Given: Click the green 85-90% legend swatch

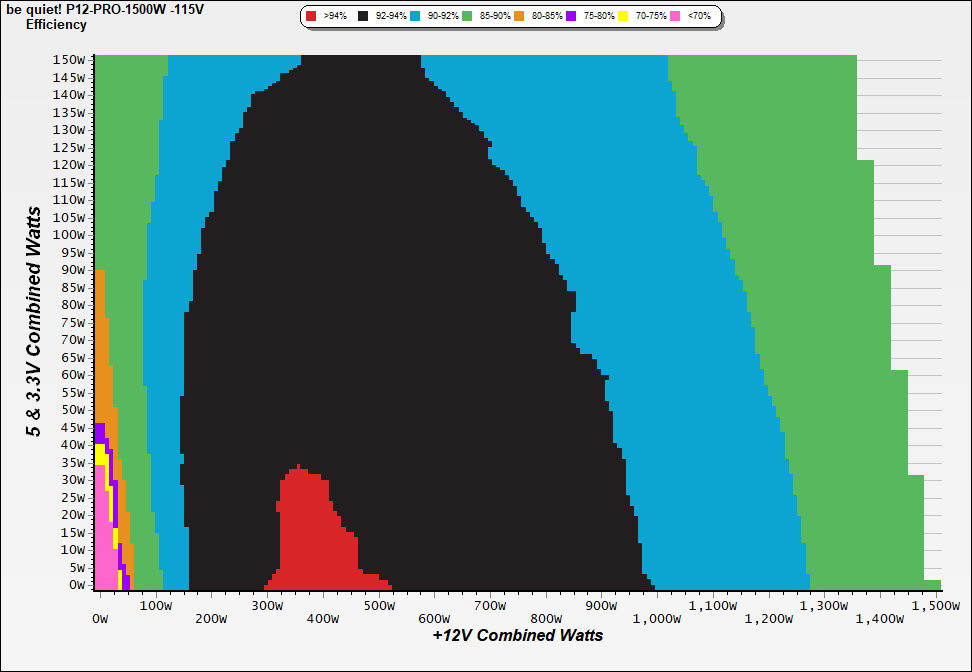Looking at the screenshot, I should (466, 17).
